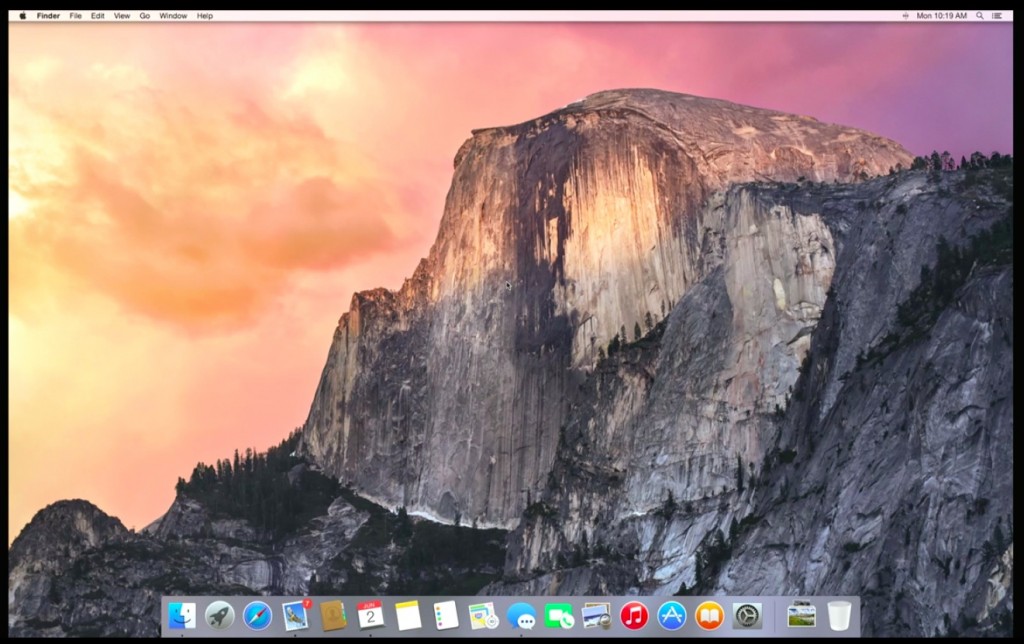This screenshot has height=644, width=1024.
Task: Open the Go menu in Finder
Action: coord(144,15)
